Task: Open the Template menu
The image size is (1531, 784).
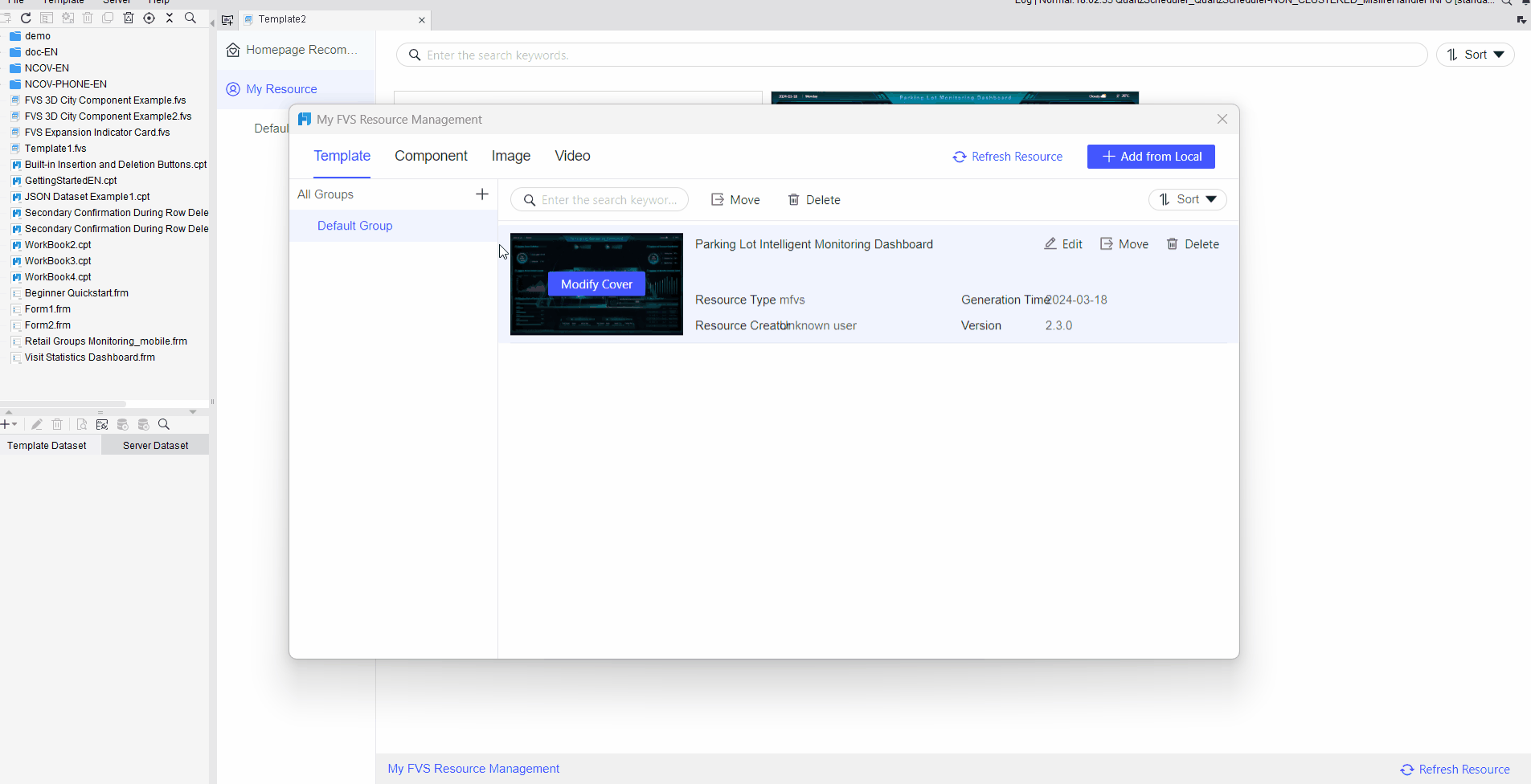Action: (63, 2)
